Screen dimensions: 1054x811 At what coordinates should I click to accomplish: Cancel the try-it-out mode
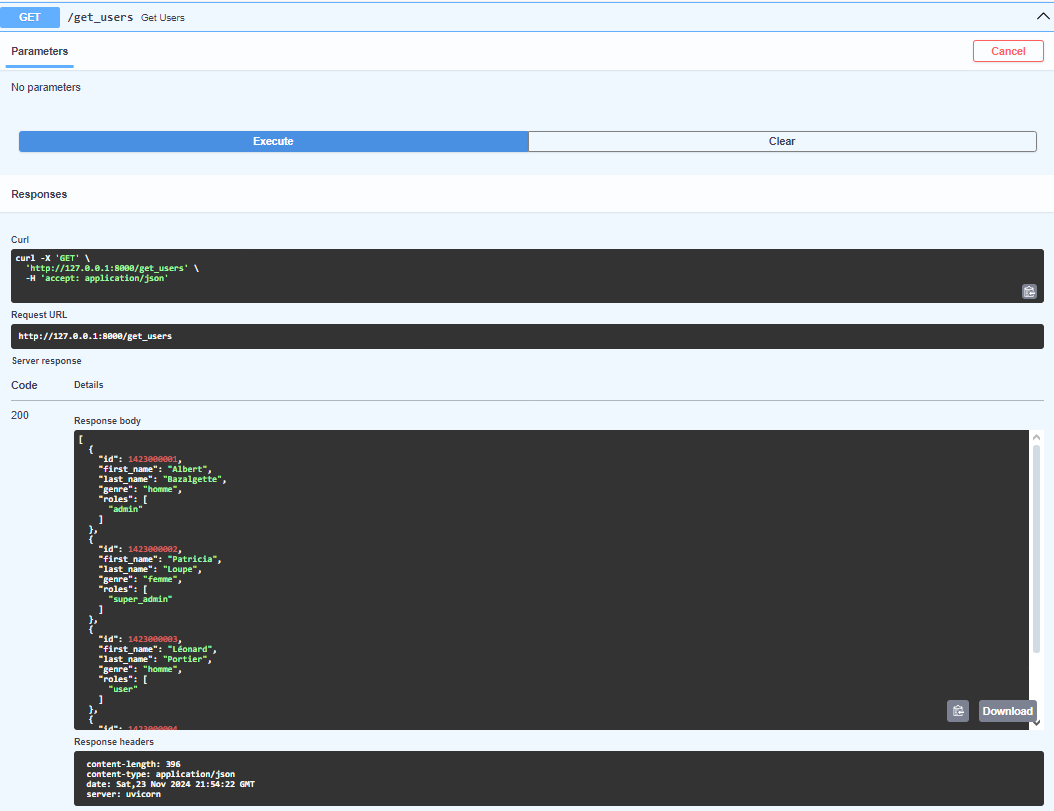(x=1008, y=50)
